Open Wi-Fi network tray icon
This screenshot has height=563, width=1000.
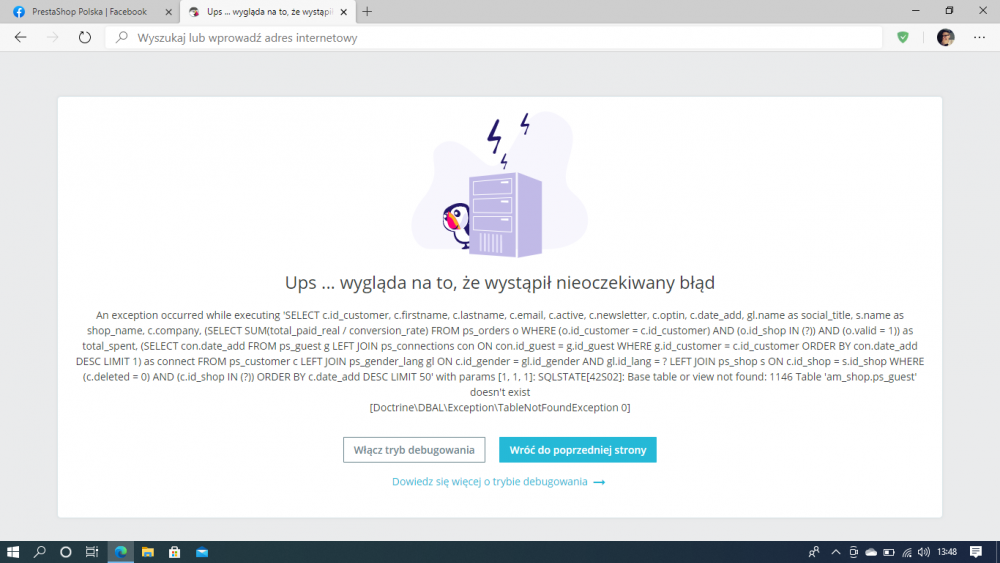click(906, 552)
